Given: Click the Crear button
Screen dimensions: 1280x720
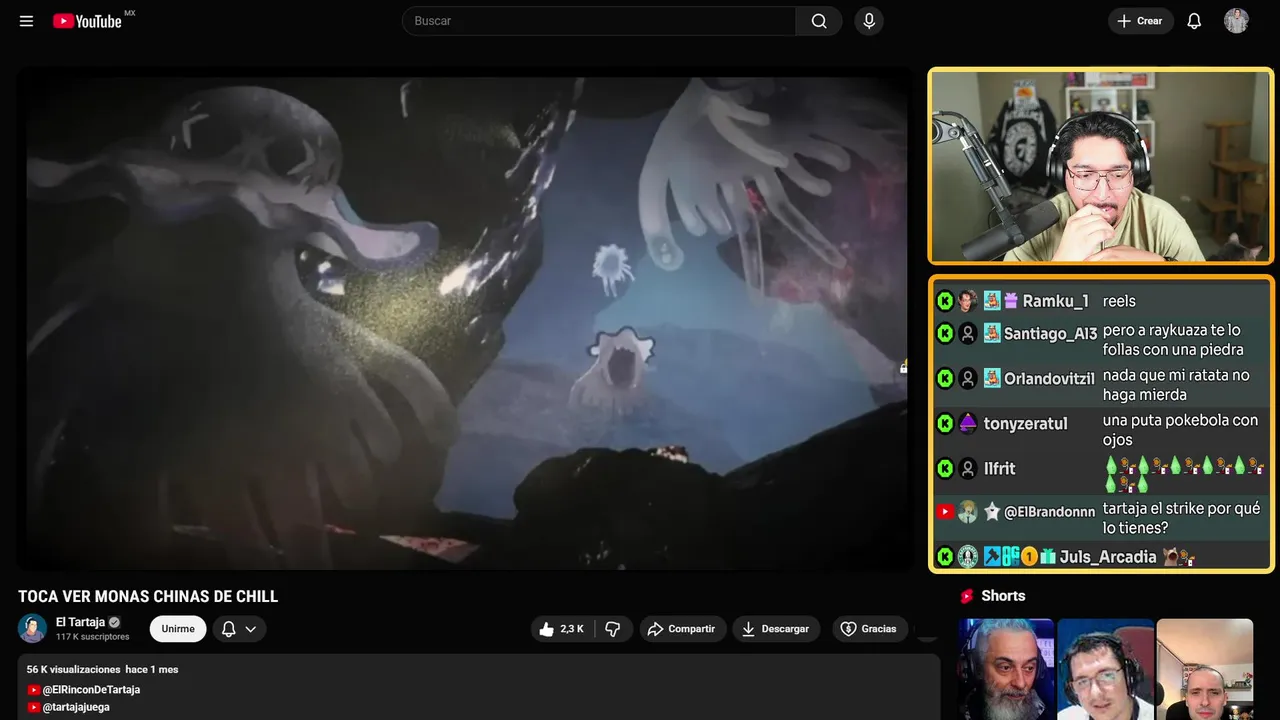Looking at the screenshot, I should (x=1140, y=21).
